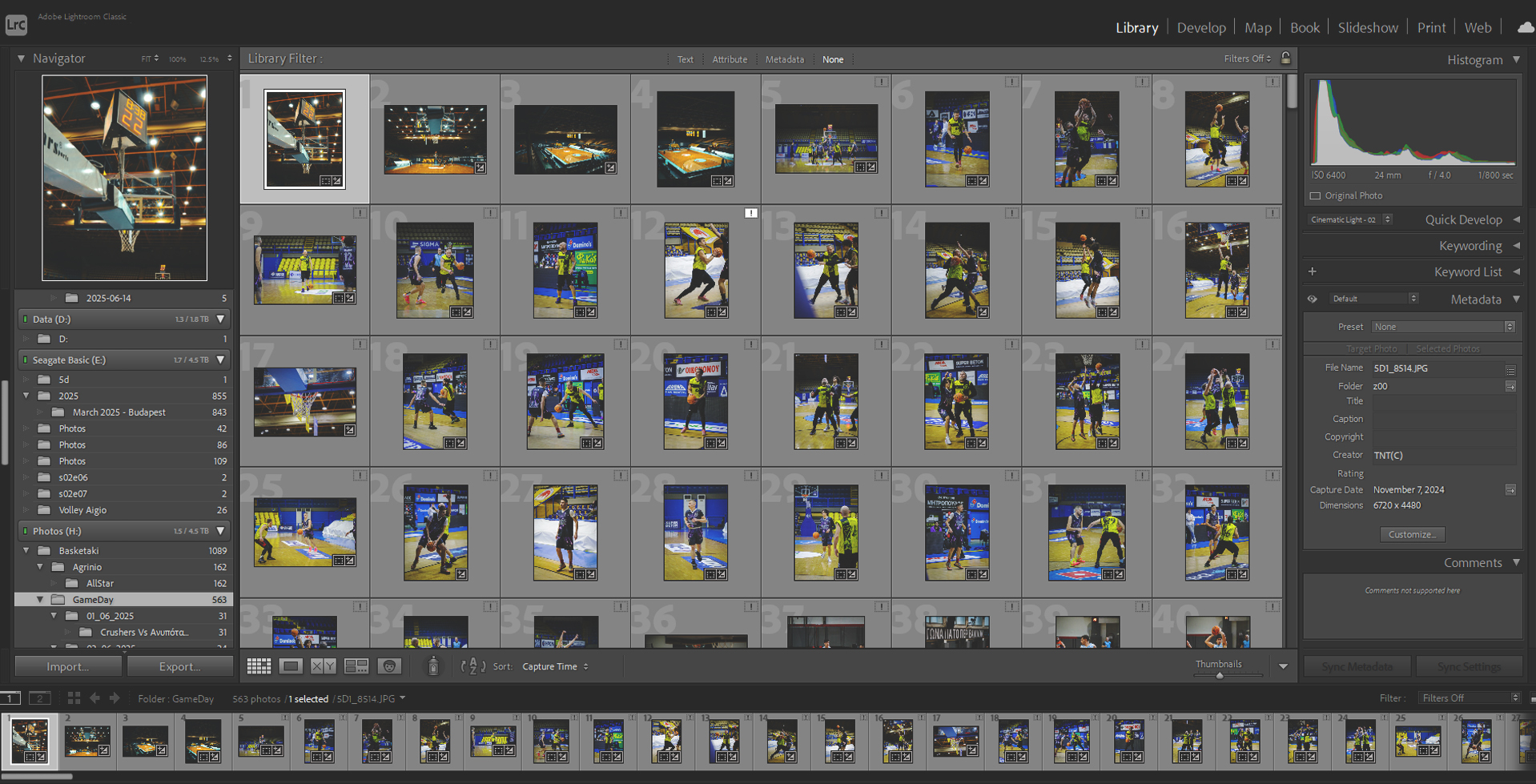Activate Survey view
The image size is (1536, 784).
coord(356,665)
